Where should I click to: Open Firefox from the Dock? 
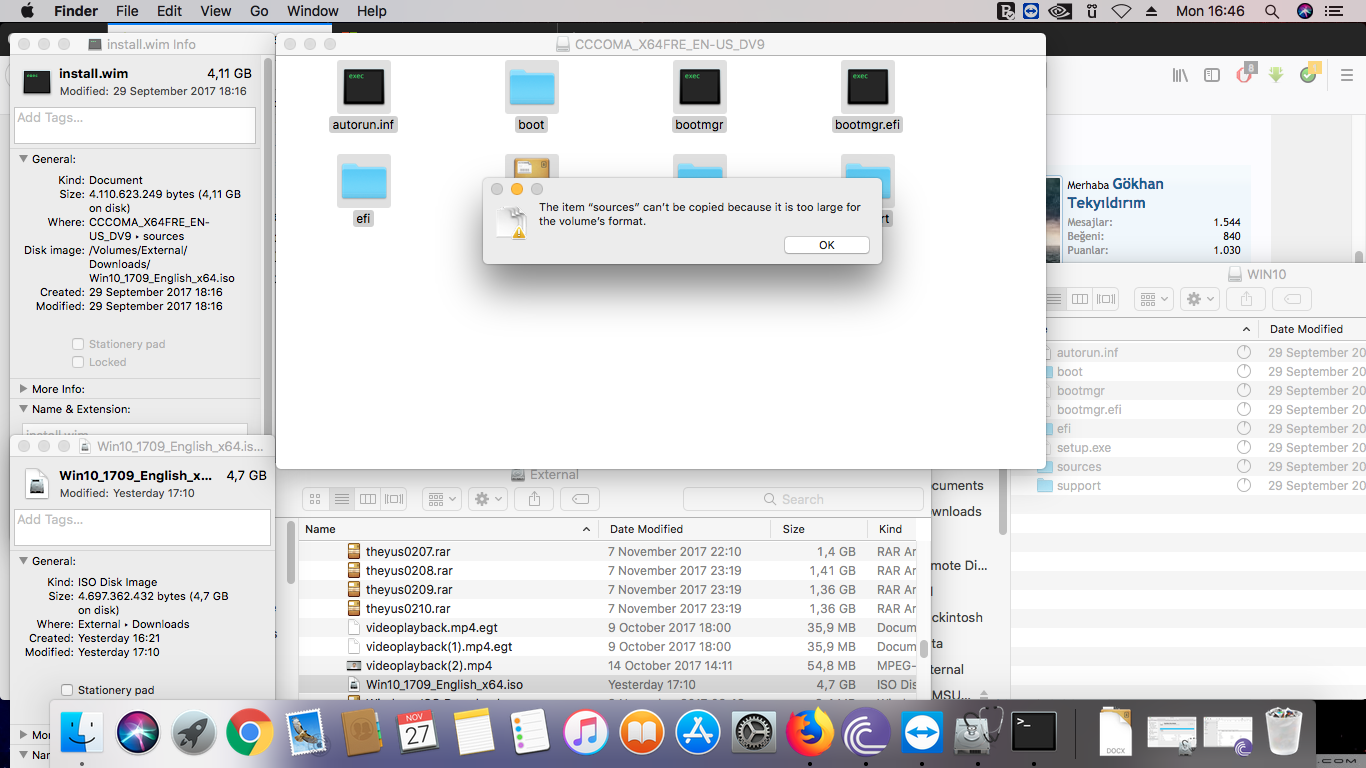(809, 735)
